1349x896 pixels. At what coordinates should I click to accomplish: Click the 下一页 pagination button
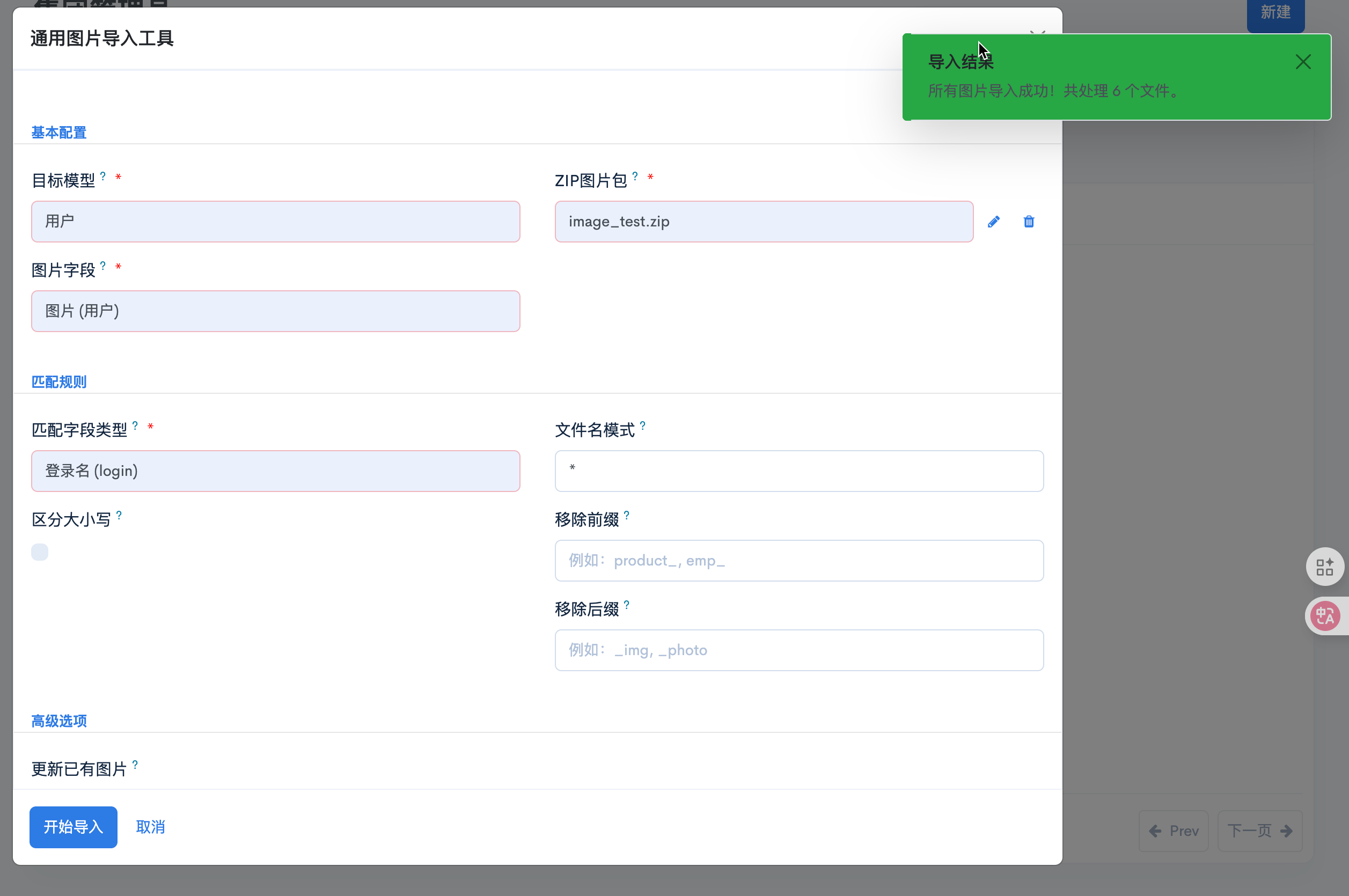point(1259,831)
